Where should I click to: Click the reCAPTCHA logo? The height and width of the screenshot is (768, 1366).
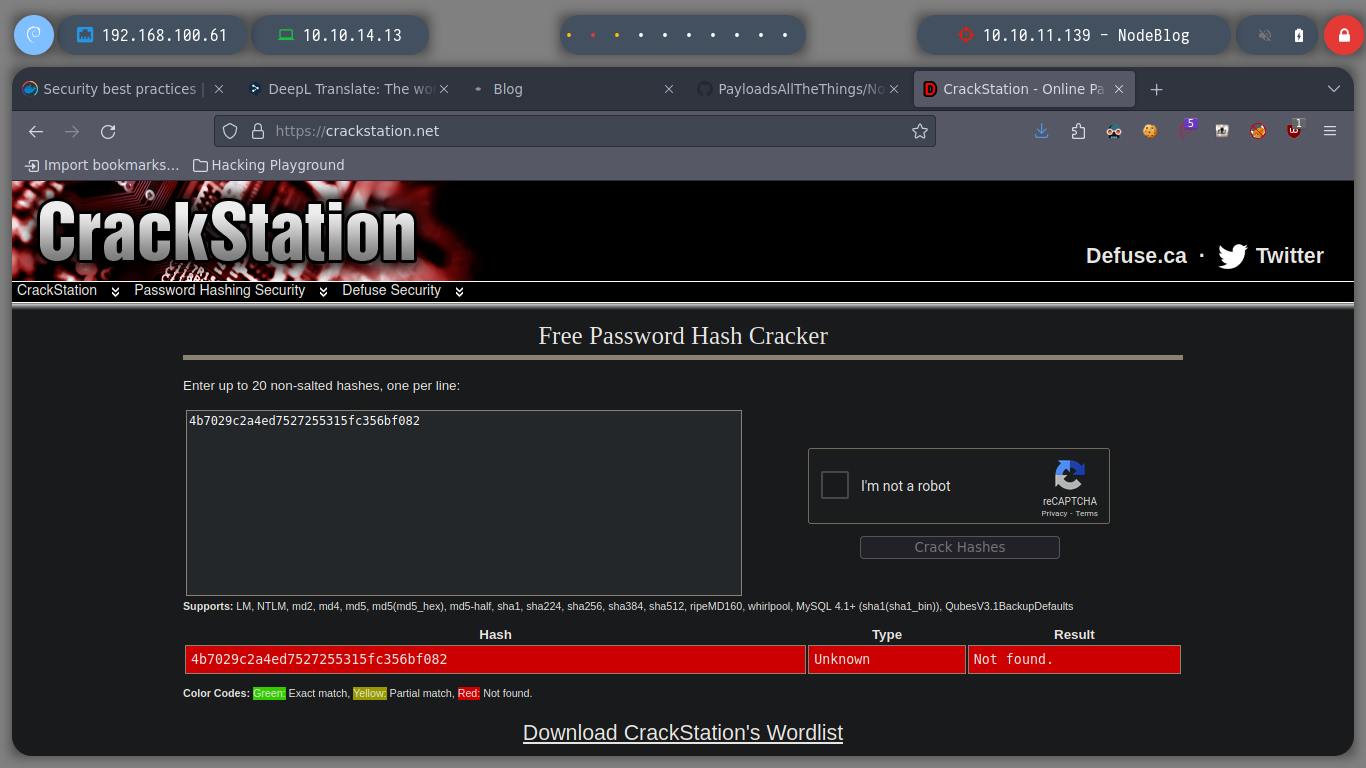tap(1069, 475)
